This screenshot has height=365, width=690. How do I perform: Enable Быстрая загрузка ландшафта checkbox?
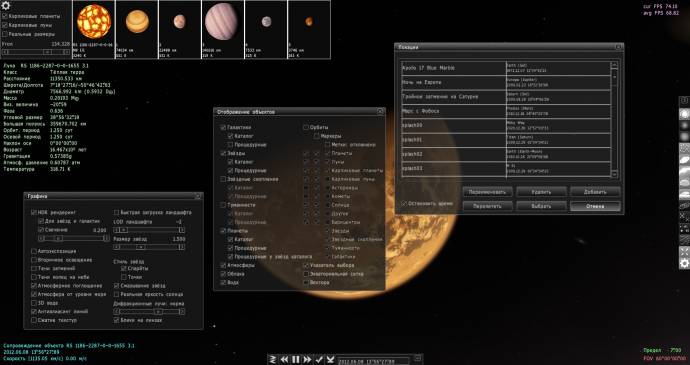tap(117, 212)
